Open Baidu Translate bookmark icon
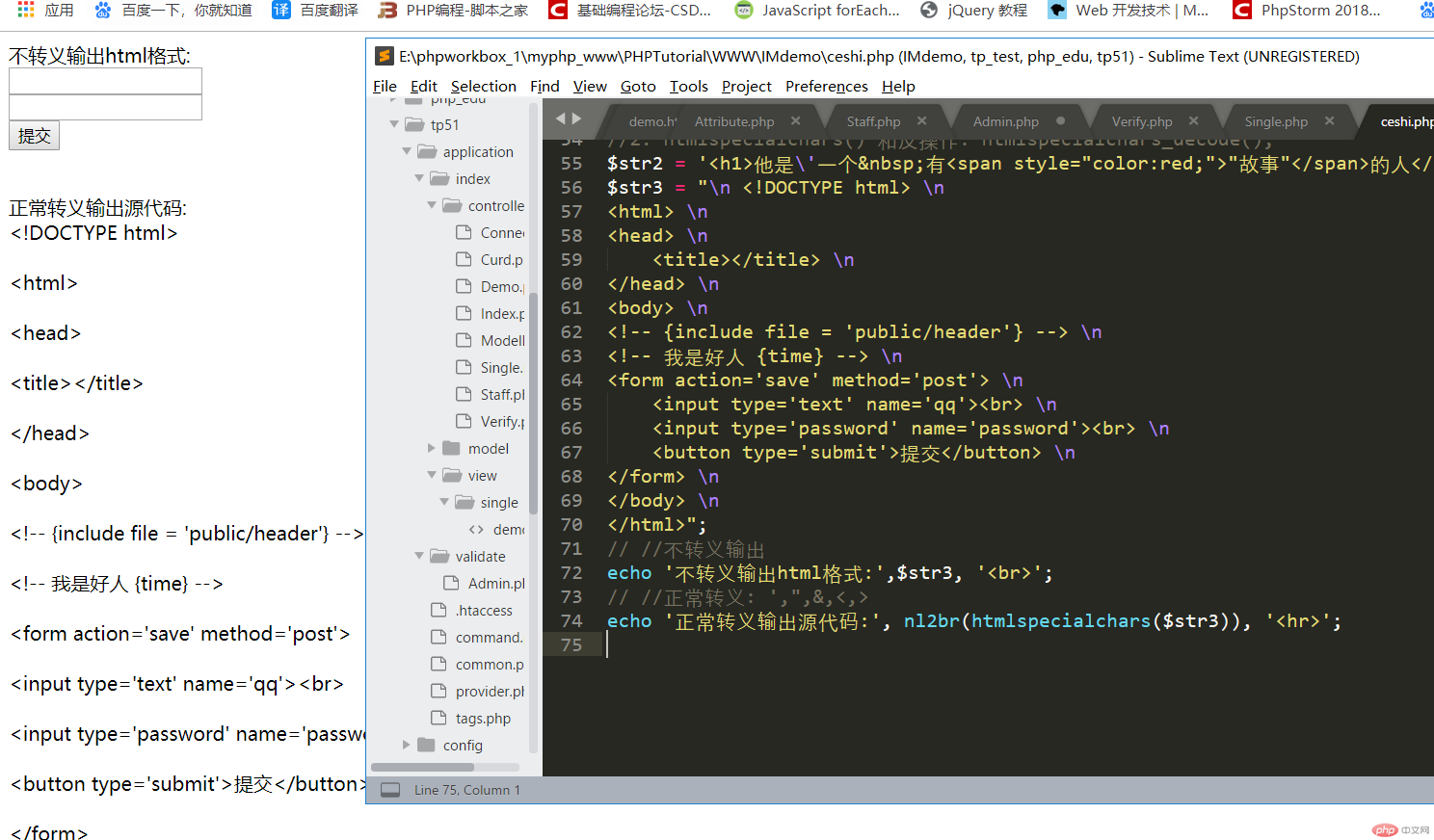This screenshot has width=1434, height=840. coord(281,10)
